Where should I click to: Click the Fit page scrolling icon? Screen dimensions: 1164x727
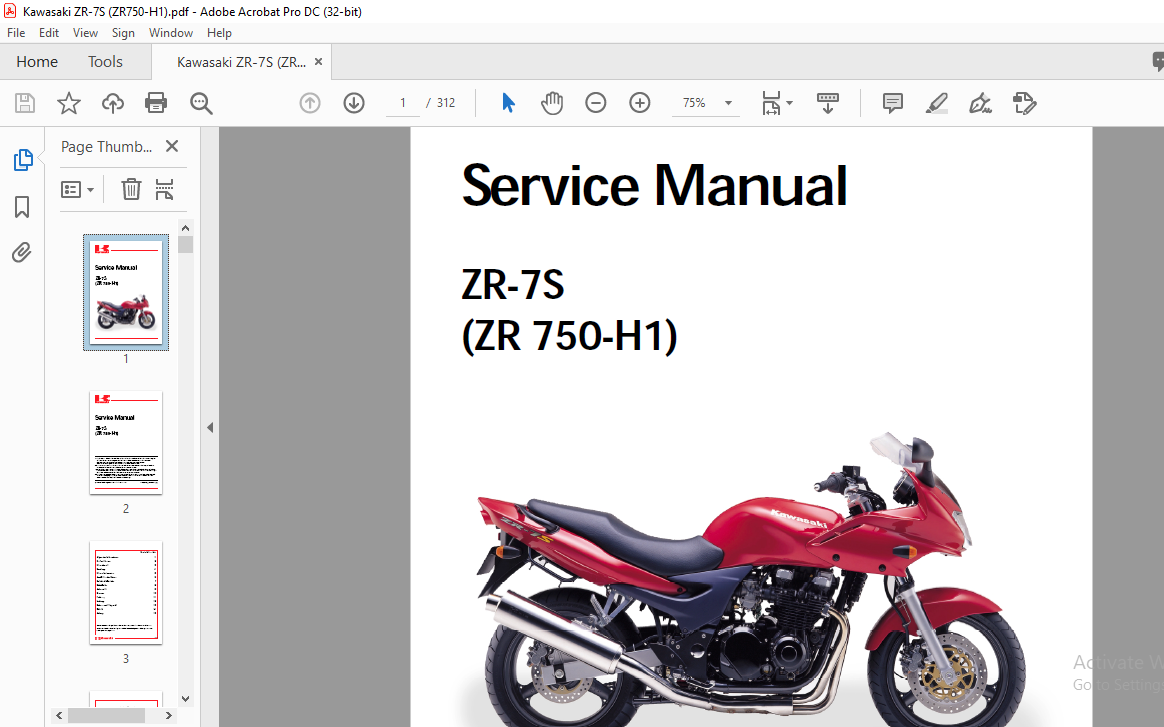pos(771,103)
